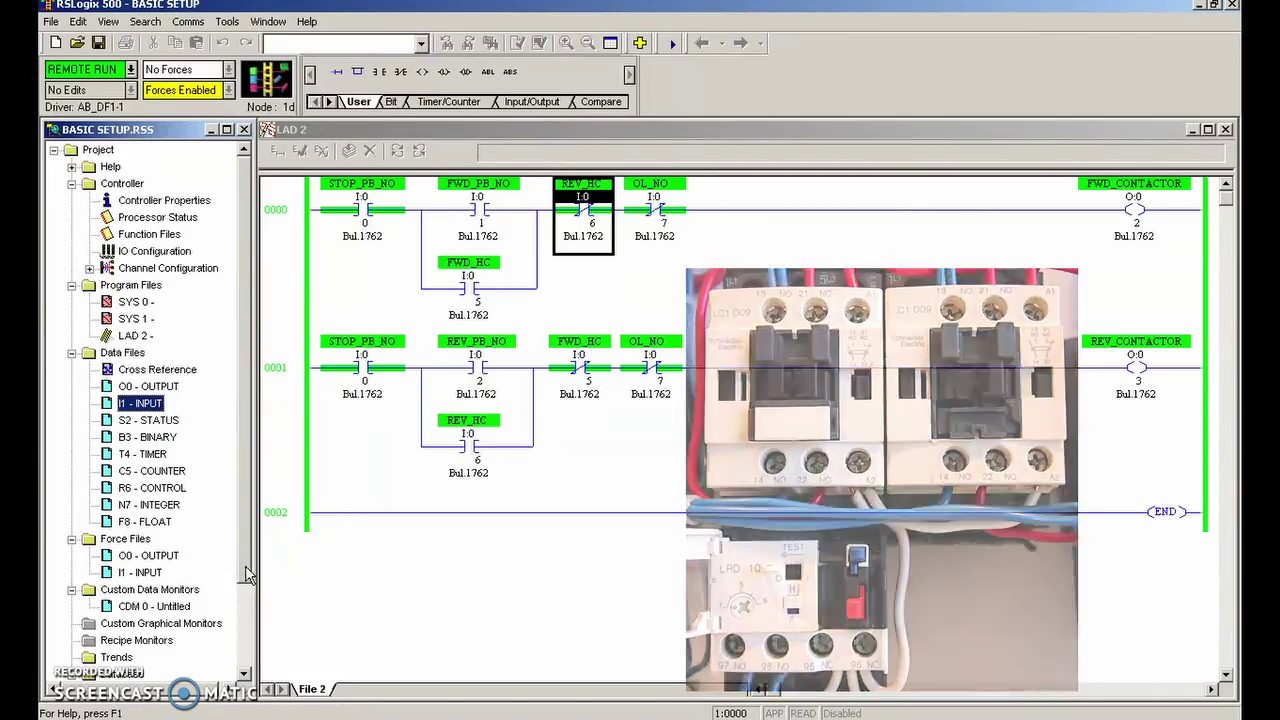Insert output unlatch OTU coil icon
1280x720 pixels.
tap(466, 72)
